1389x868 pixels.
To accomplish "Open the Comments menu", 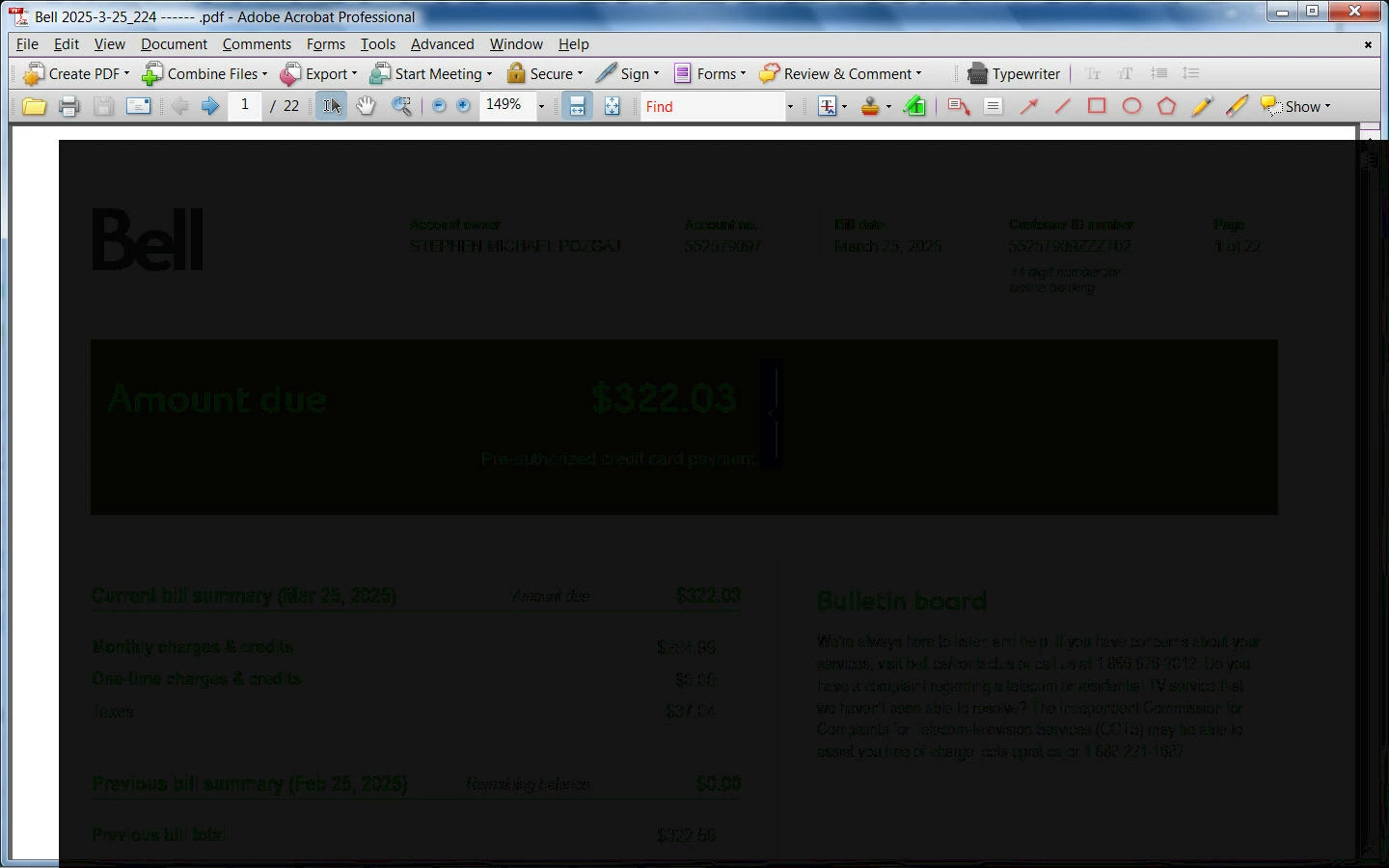I will coord(257,44).
